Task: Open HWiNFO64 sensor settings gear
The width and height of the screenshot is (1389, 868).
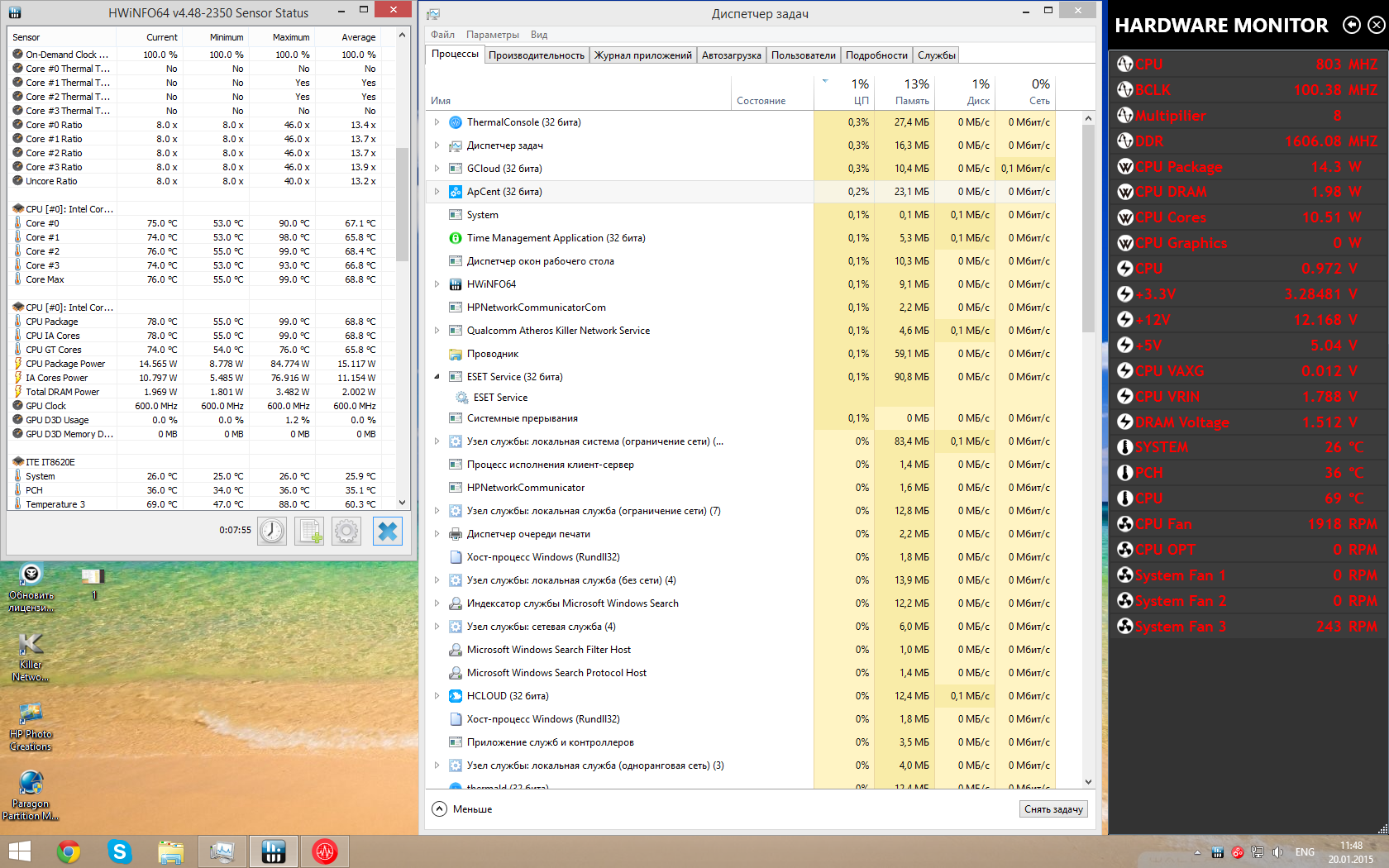Action: point(346,531)
